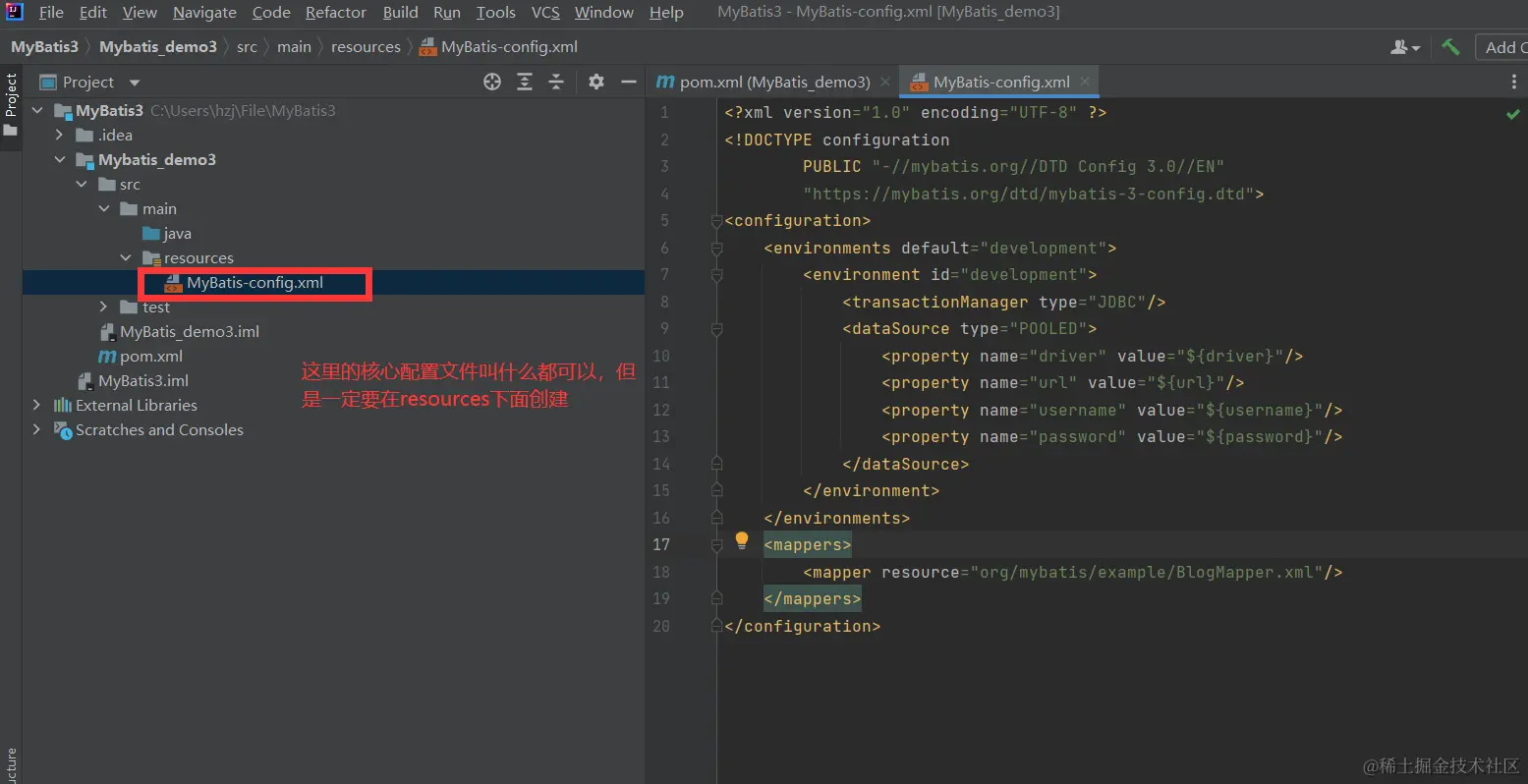1528x784 pixels.
Task: Collapse the resources folder
Action: pyautogui.click(x=126, y=257)
